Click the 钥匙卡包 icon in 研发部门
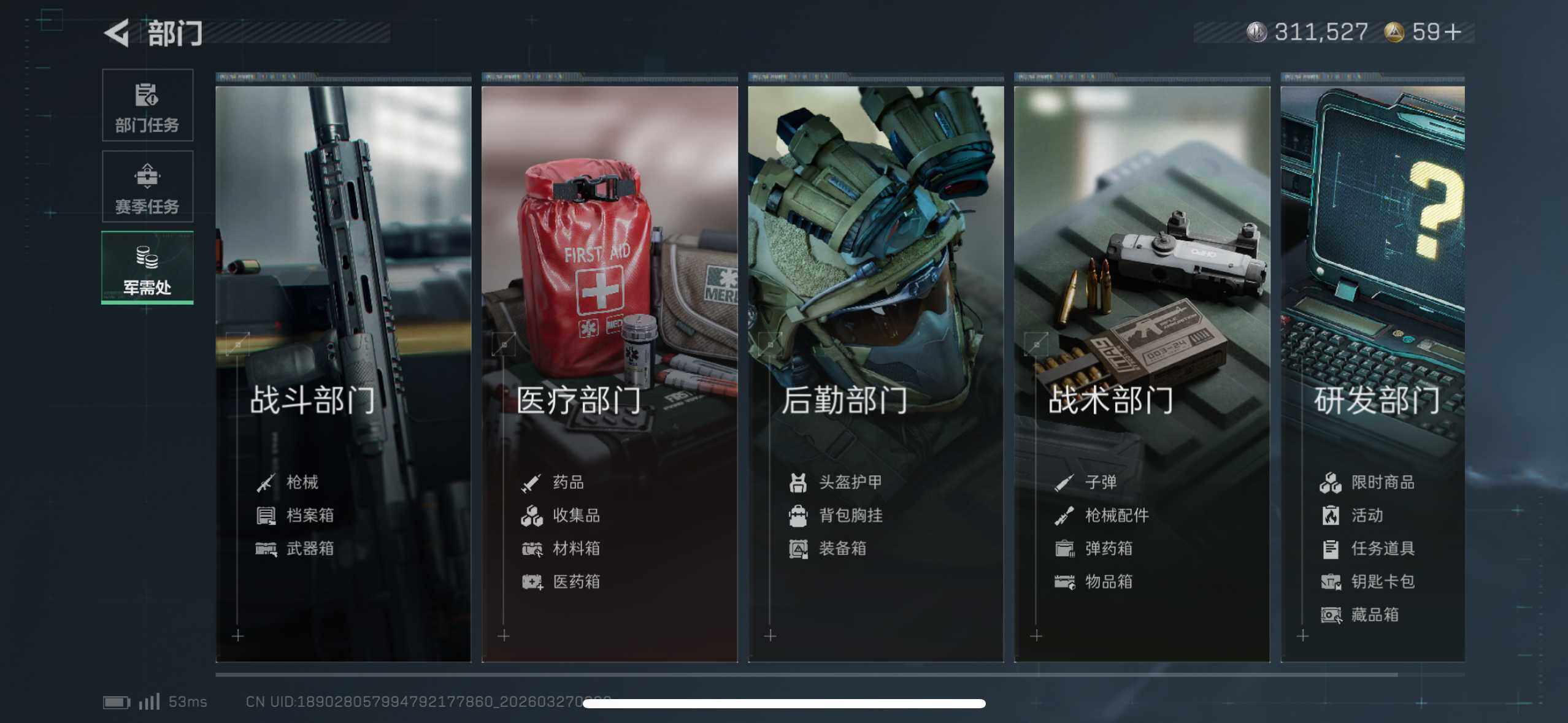Screen dimensions: 1568x723 (x=1331, y=582)
